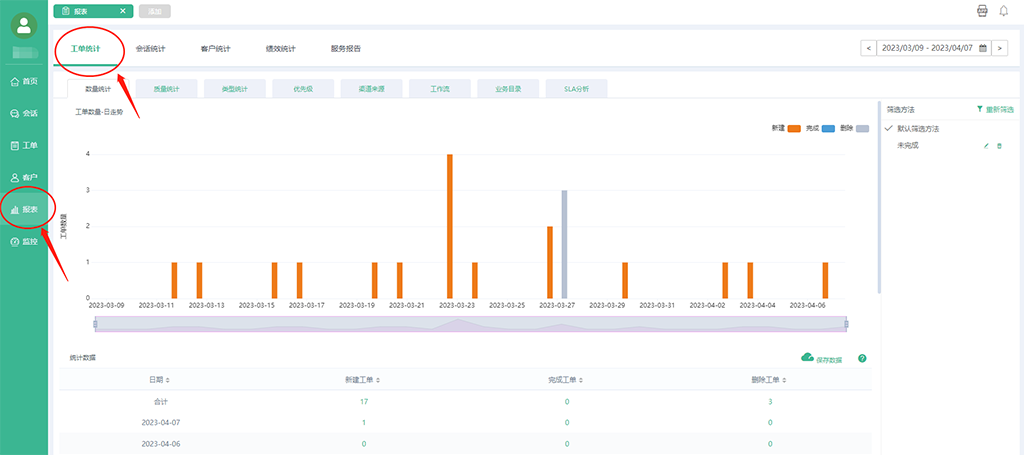This screenshot has width=1024, height=455.
Task: Open 工单 tickets in the sidebar
Action: point(24,146)
